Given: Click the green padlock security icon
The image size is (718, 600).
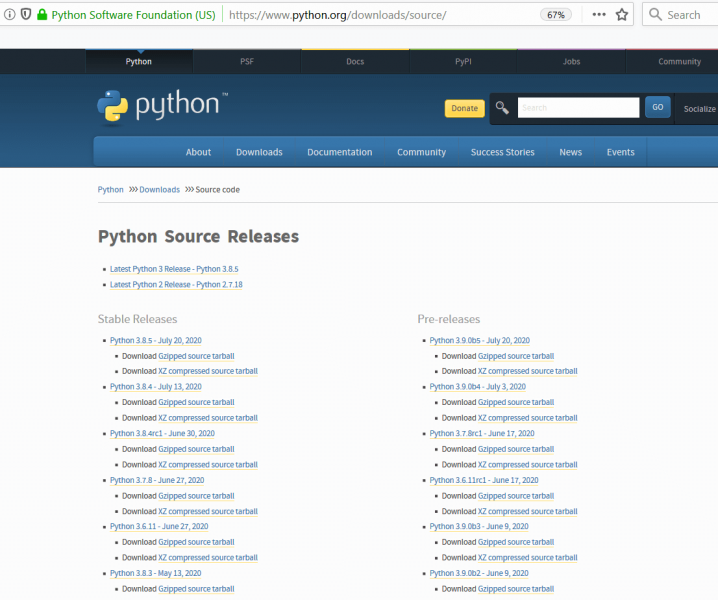Looking at the screenshot, I should tap(42, 15).
